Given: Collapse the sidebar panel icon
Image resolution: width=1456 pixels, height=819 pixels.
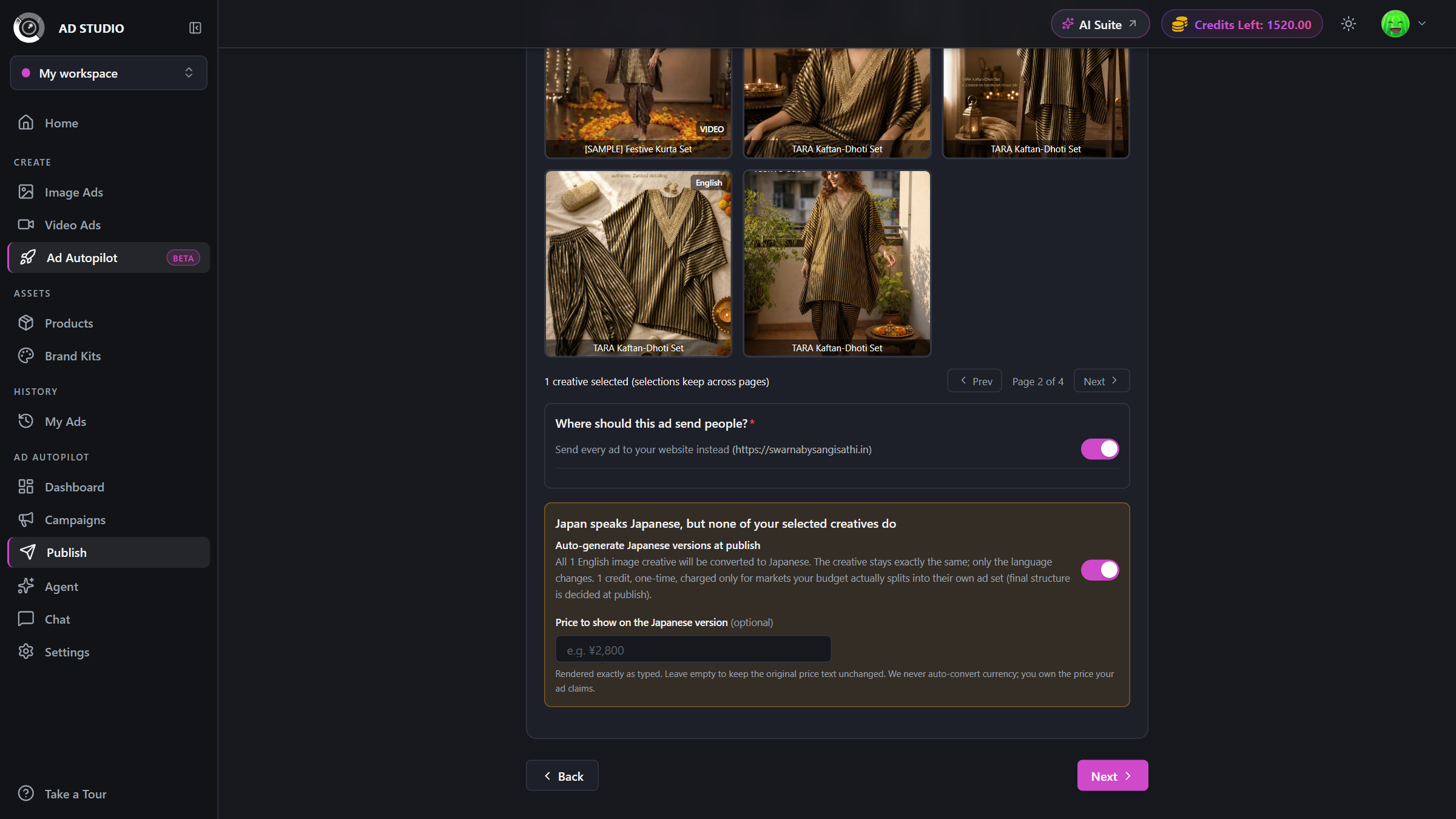Looking at the screenshot, I should point(195,28).
